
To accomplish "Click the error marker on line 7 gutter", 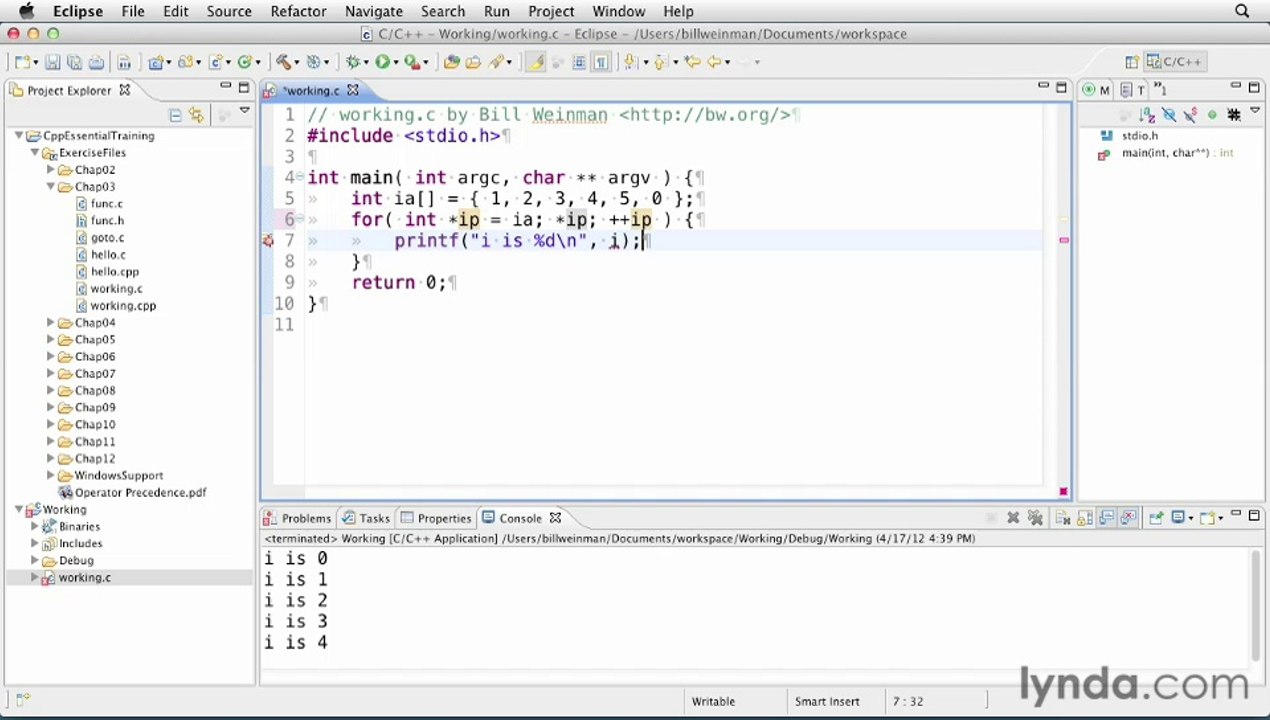I will point(267,241).
